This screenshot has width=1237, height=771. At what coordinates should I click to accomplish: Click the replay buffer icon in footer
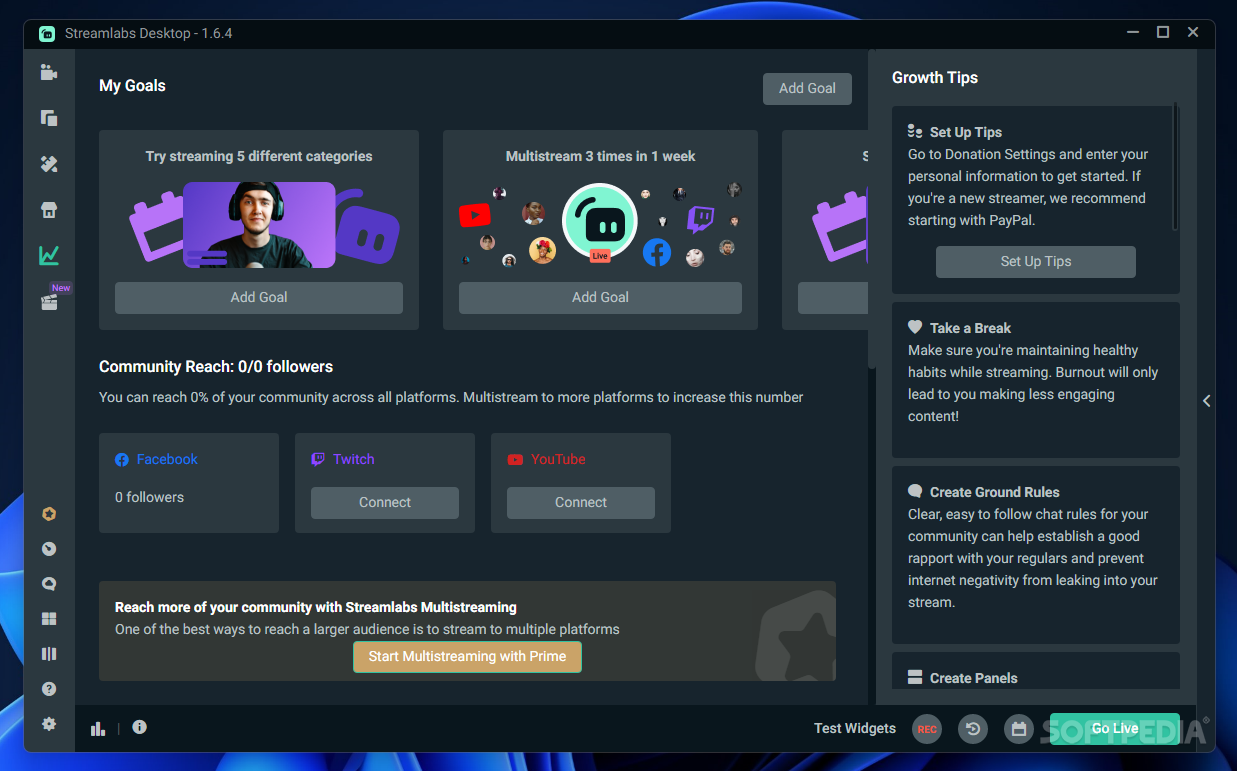[x=973, y=729]
